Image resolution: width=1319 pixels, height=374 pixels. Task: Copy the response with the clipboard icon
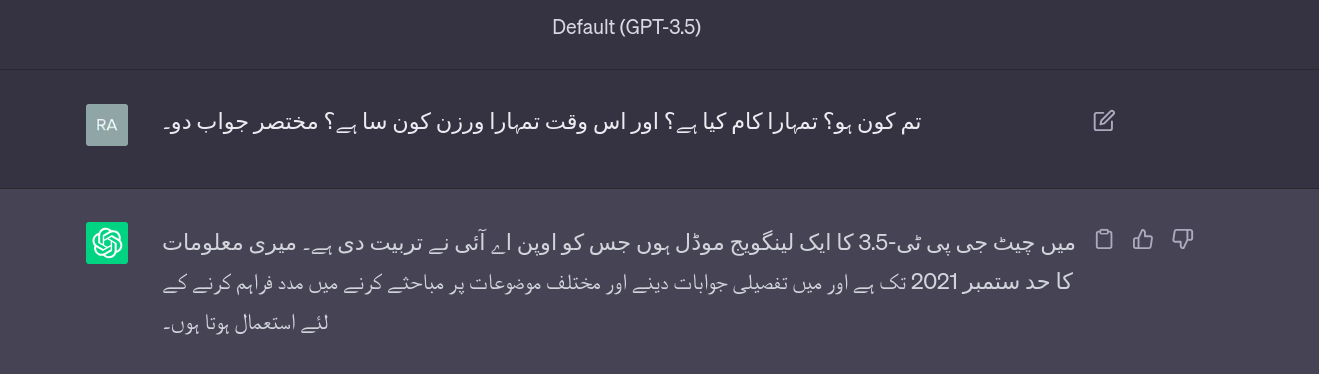click(x=1104, y=239)
